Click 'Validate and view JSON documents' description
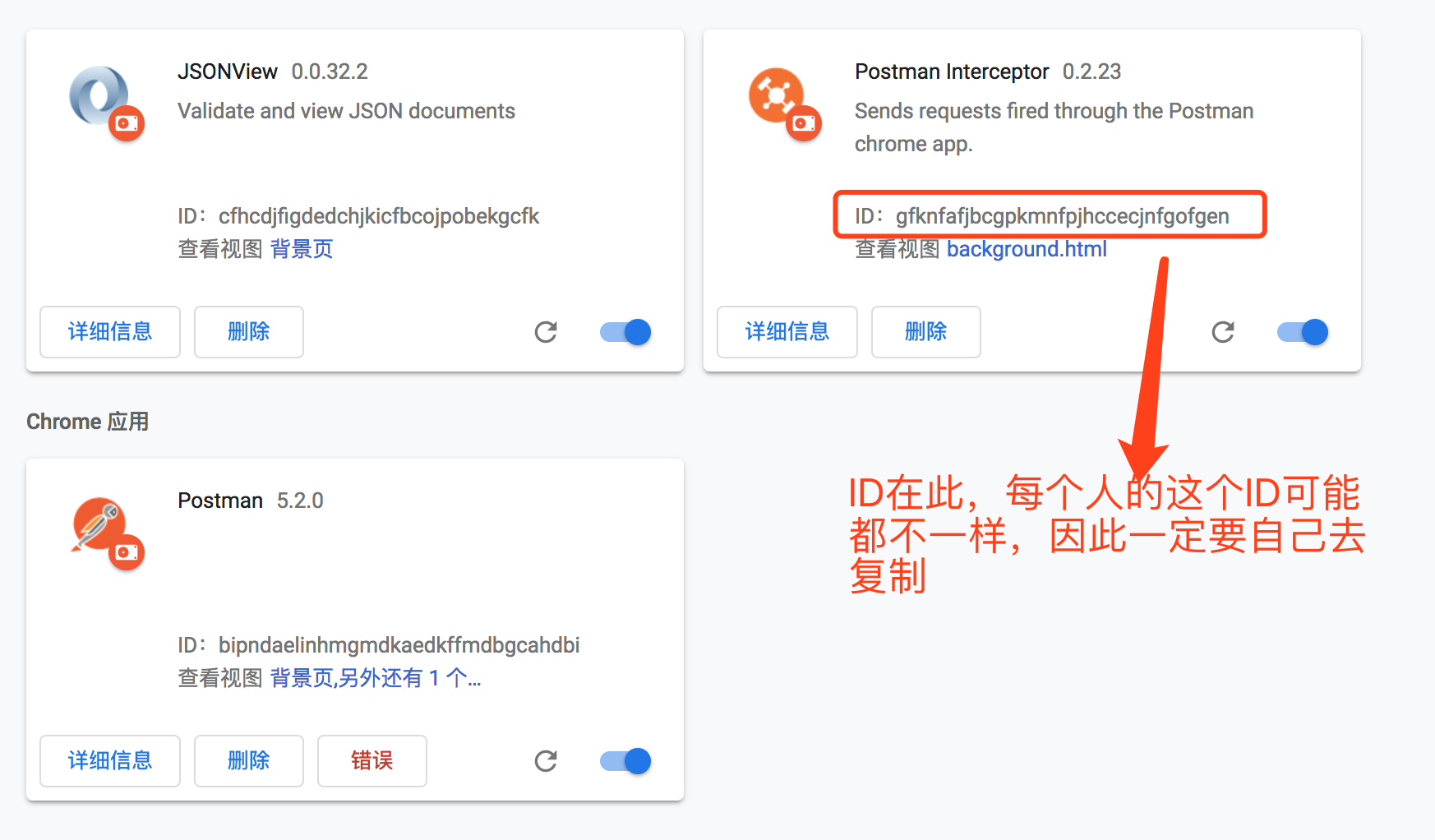The image size is (1435, 840). pyautogui.click(x=346, y=111)
